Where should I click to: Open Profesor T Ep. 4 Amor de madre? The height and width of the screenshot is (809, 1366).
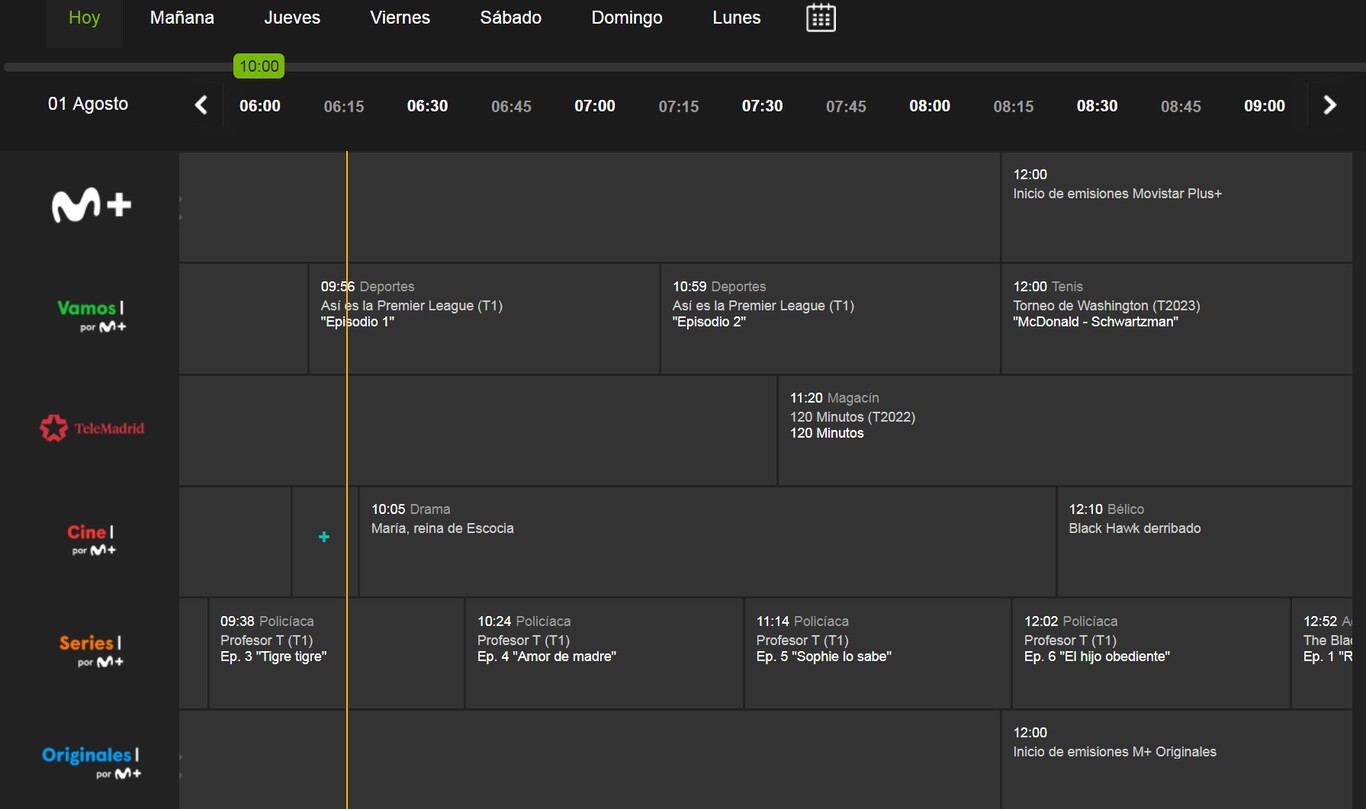point(604,654)
